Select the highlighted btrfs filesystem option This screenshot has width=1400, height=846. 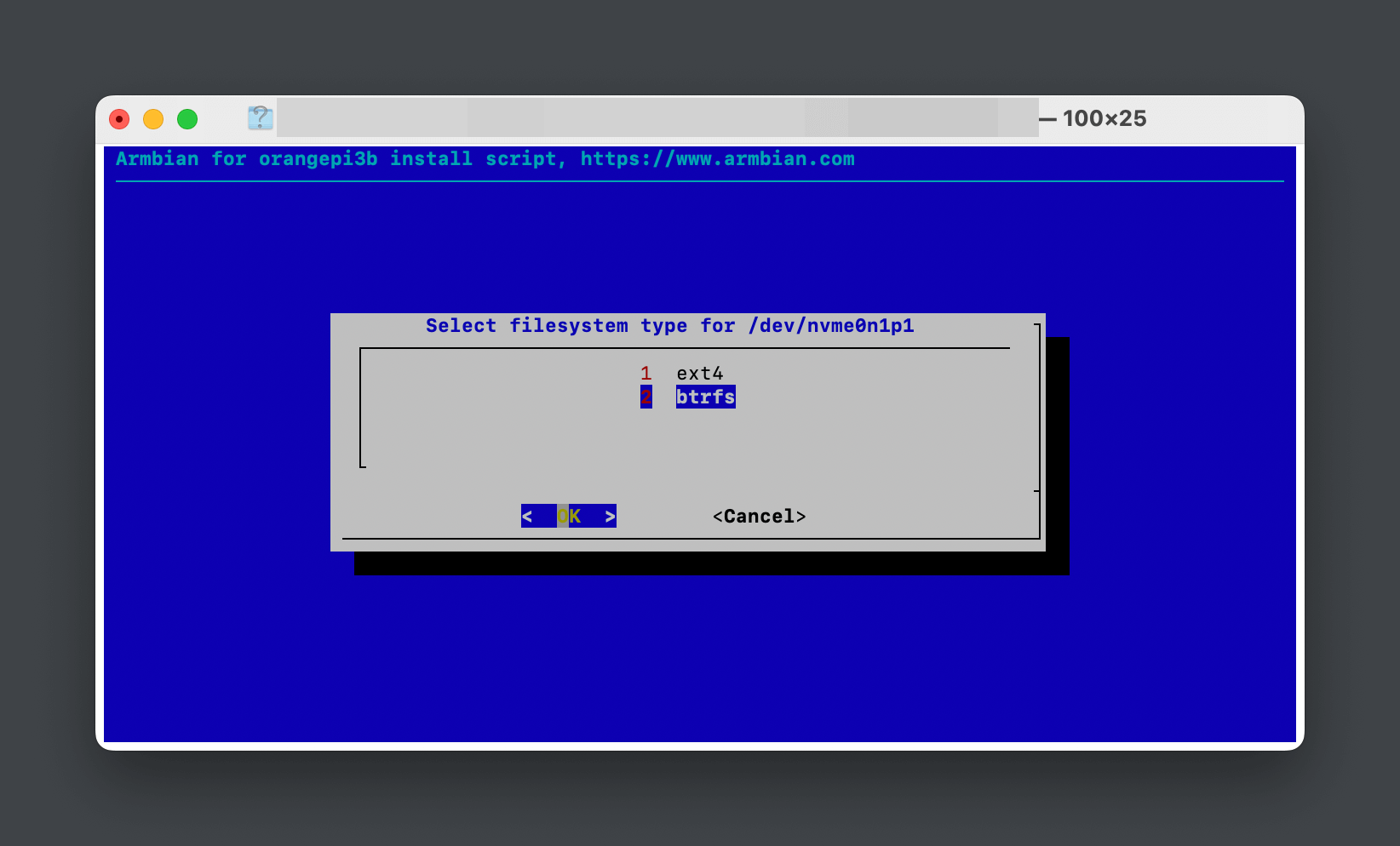(x=705, y=397)
